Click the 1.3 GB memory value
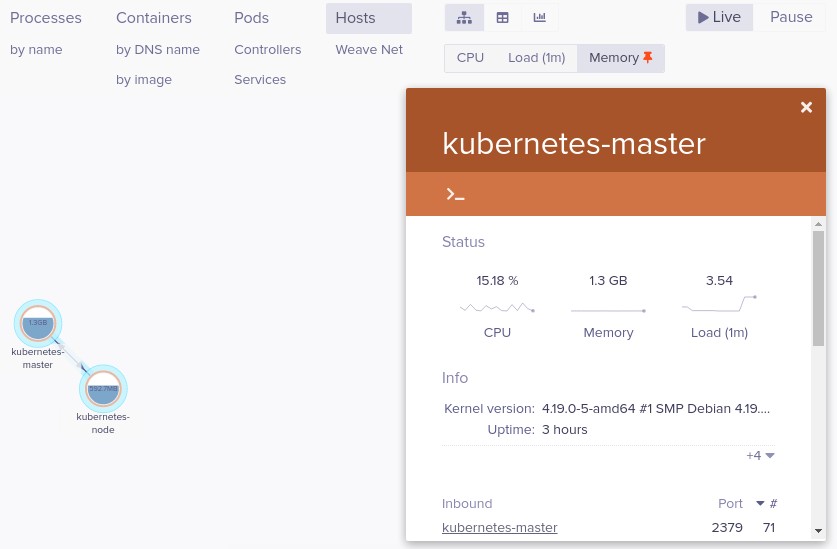Screen dimensions: 837x549 608,280
